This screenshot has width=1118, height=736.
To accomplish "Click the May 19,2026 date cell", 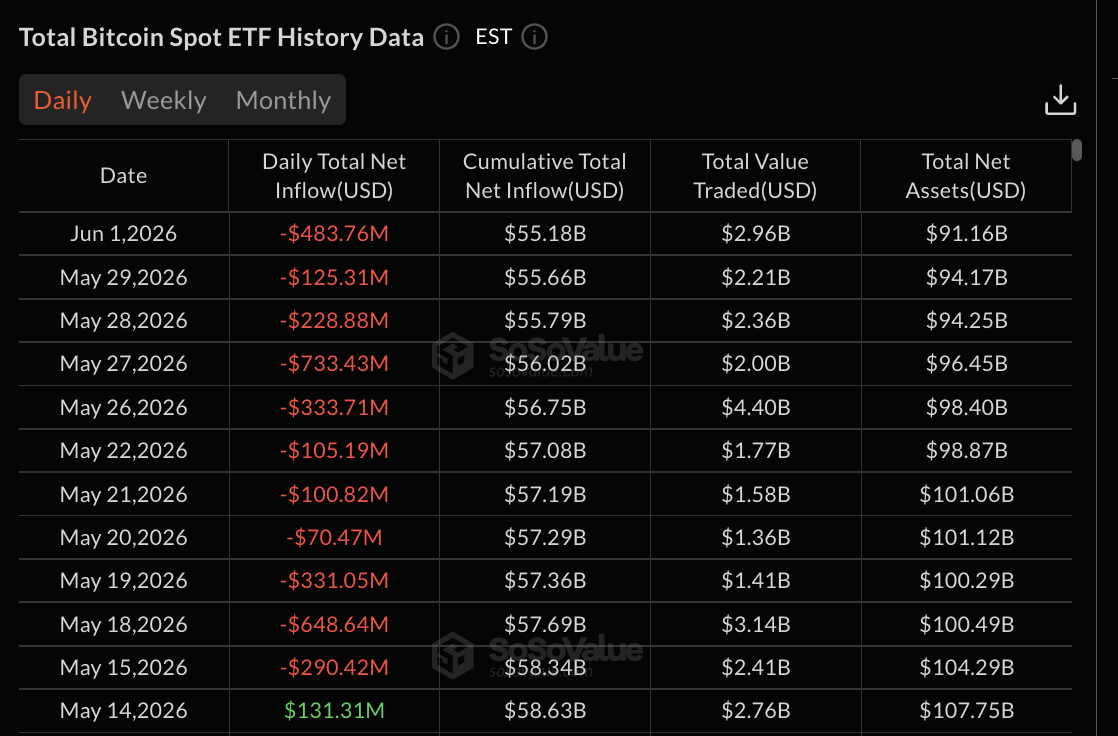I will [x=123, y=581].
